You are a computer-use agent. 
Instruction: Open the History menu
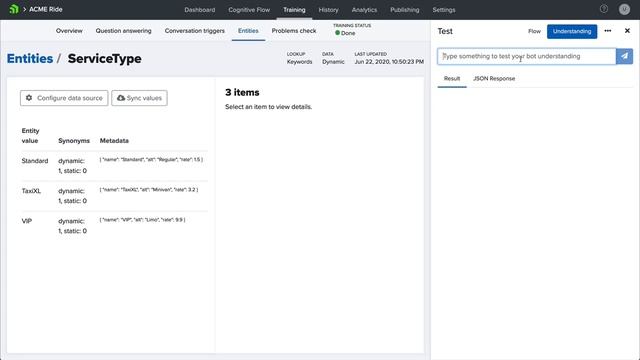329,10
